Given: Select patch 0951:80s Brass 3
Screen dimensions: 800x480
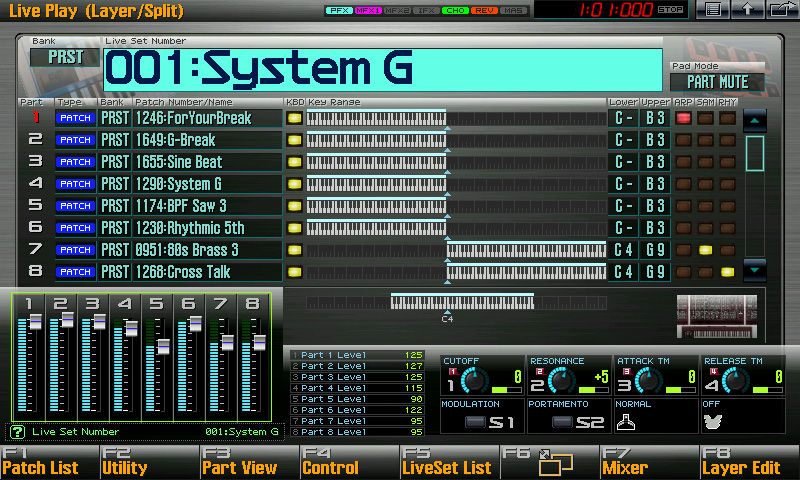Looking at the screenshot, I should pos(208,250).
